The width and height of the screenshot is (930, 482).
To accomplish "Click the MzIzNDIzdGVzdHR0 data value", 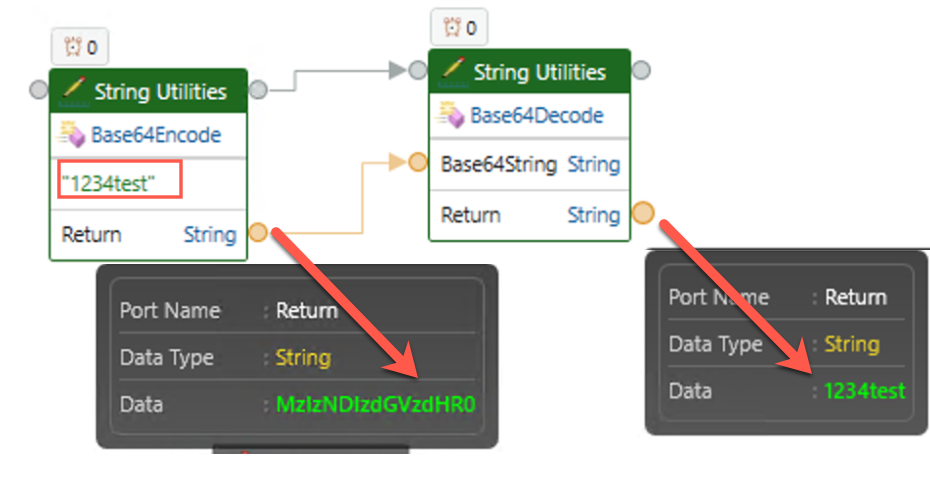I will click(x=376, y=404).
